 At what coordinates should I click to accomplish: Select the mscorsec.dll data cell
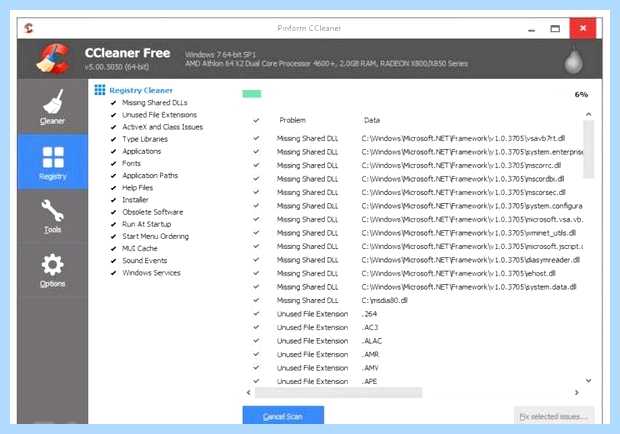pyautogui.click(x=463, y=192)
